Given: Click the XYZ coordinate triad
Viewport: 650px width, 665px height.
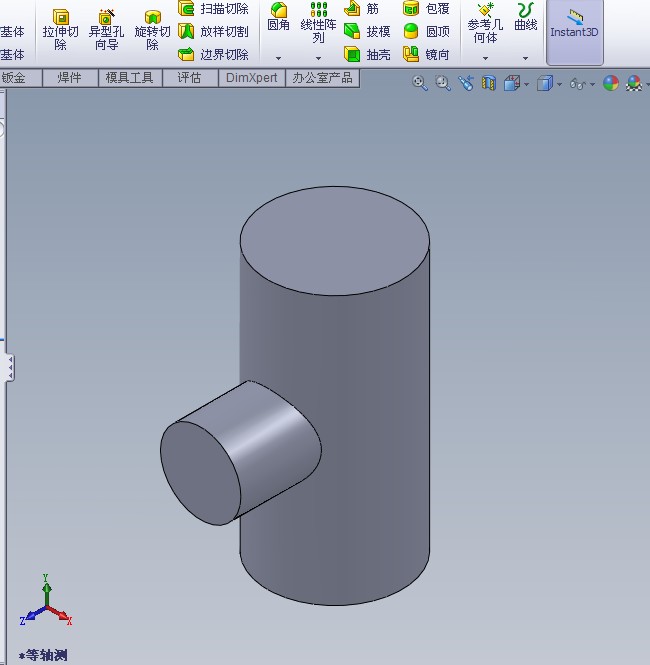Looking at the screenshot, I should (46, 601).
